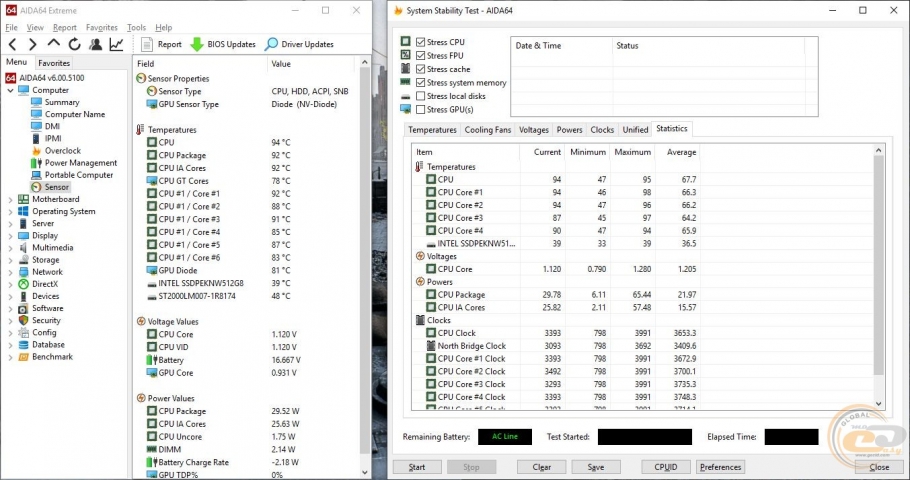Open the Tools menu
Image resolution: width=910 pixels, height=480 pixels.
point(136,27)
